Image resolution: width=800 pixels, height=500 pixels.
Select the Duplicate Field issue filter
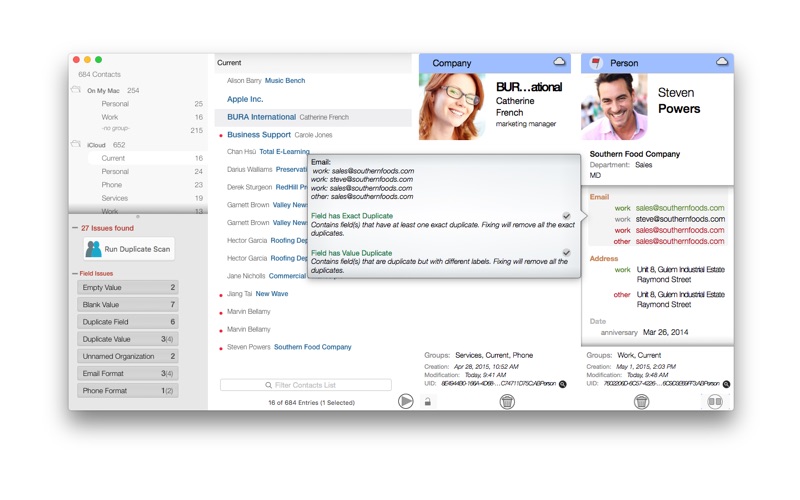click(128, 322)
